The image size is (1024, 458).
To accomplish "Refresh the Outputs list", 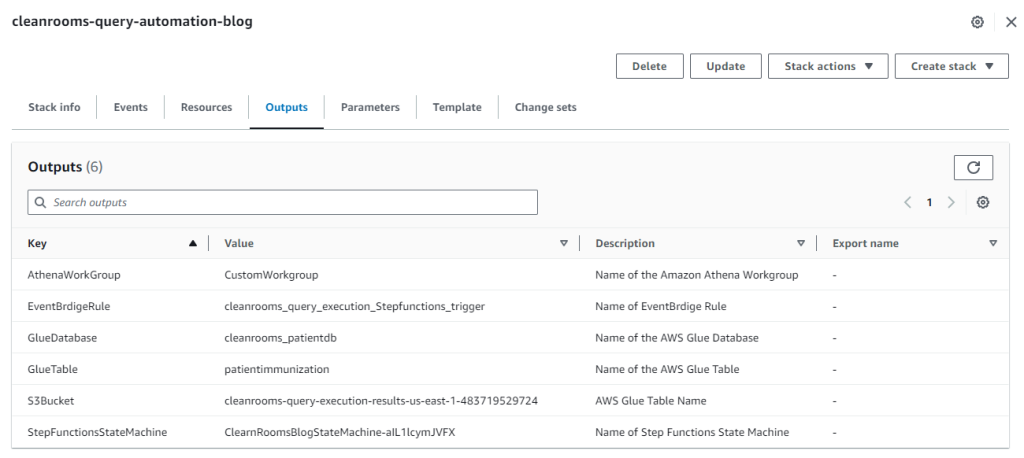I will (973, 167).
